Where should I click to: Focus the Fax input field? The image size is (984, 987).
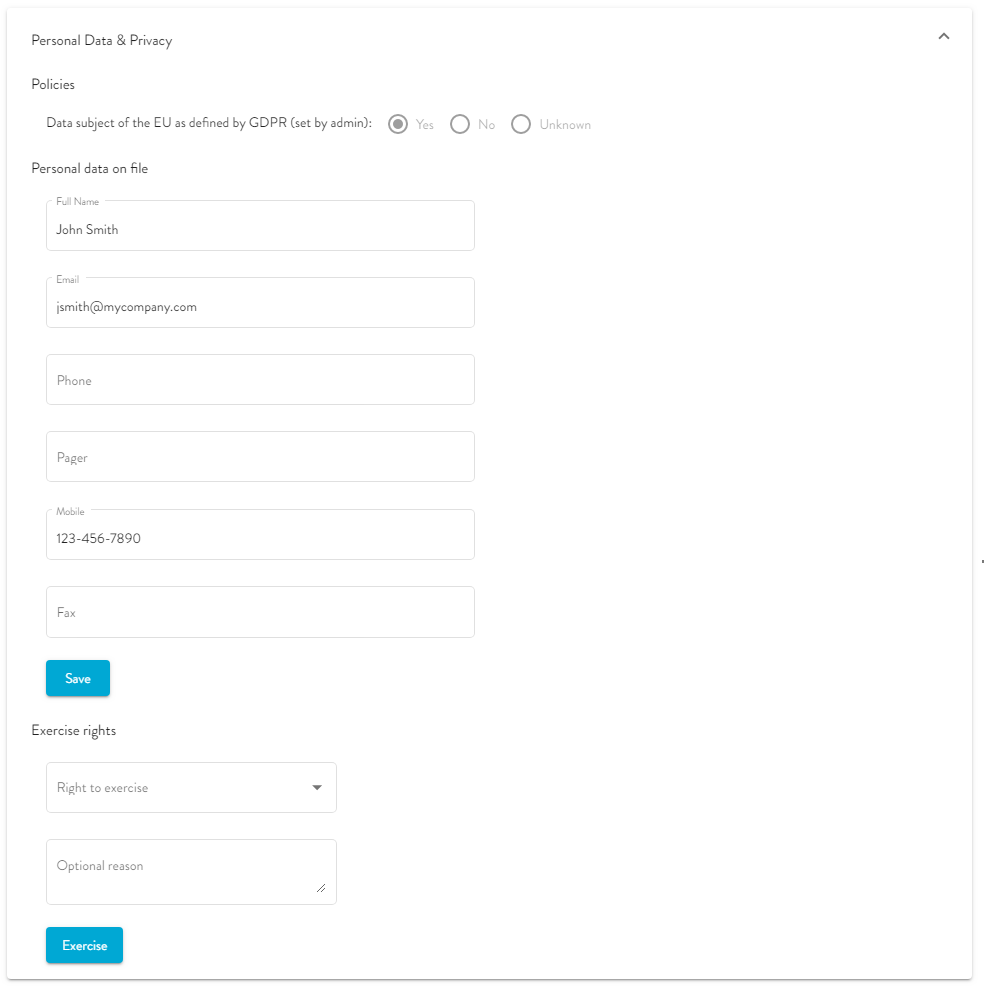pyautogui.click(x=260, y=612)
